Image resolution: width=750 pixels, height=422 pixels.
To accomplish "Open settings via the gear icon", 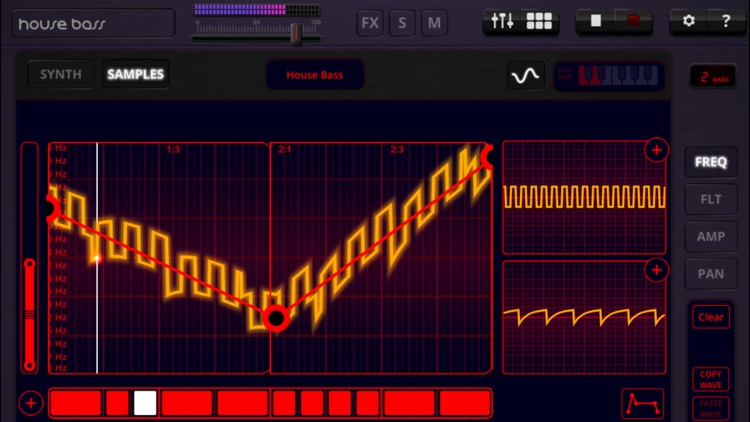I will pos(688,21).
